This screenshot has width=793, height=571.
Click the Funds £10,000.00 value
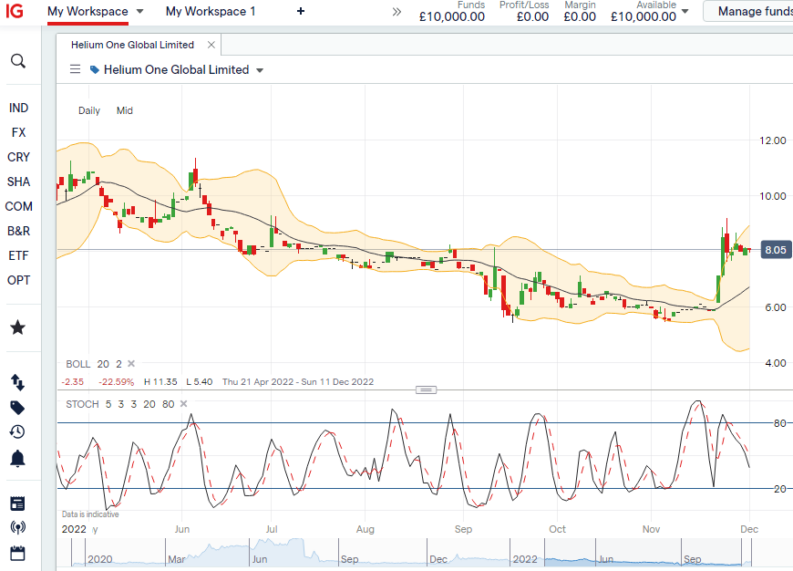click(452, 17)
